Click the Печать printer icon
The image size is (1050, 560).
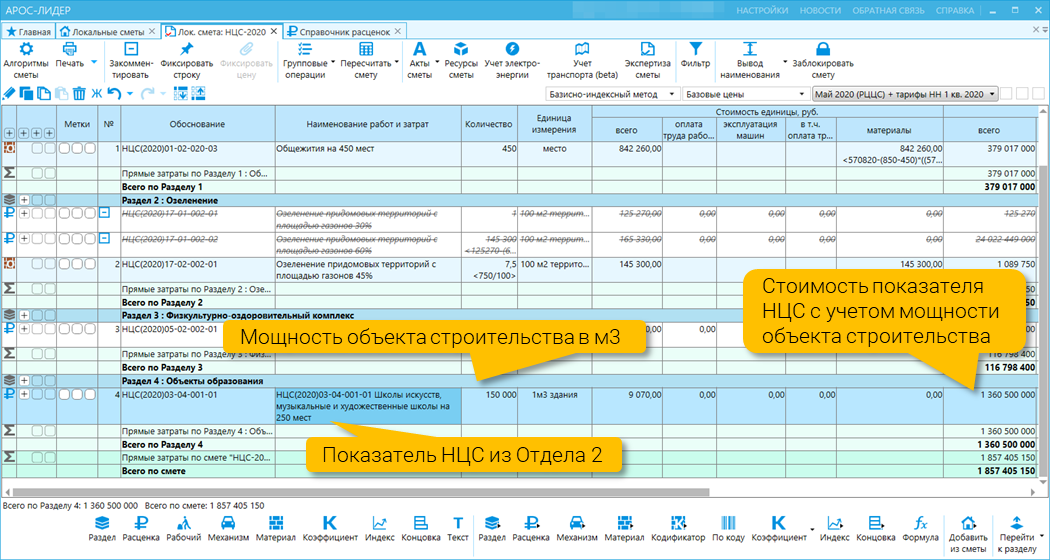pyautogui.click(x=70, y=49)
